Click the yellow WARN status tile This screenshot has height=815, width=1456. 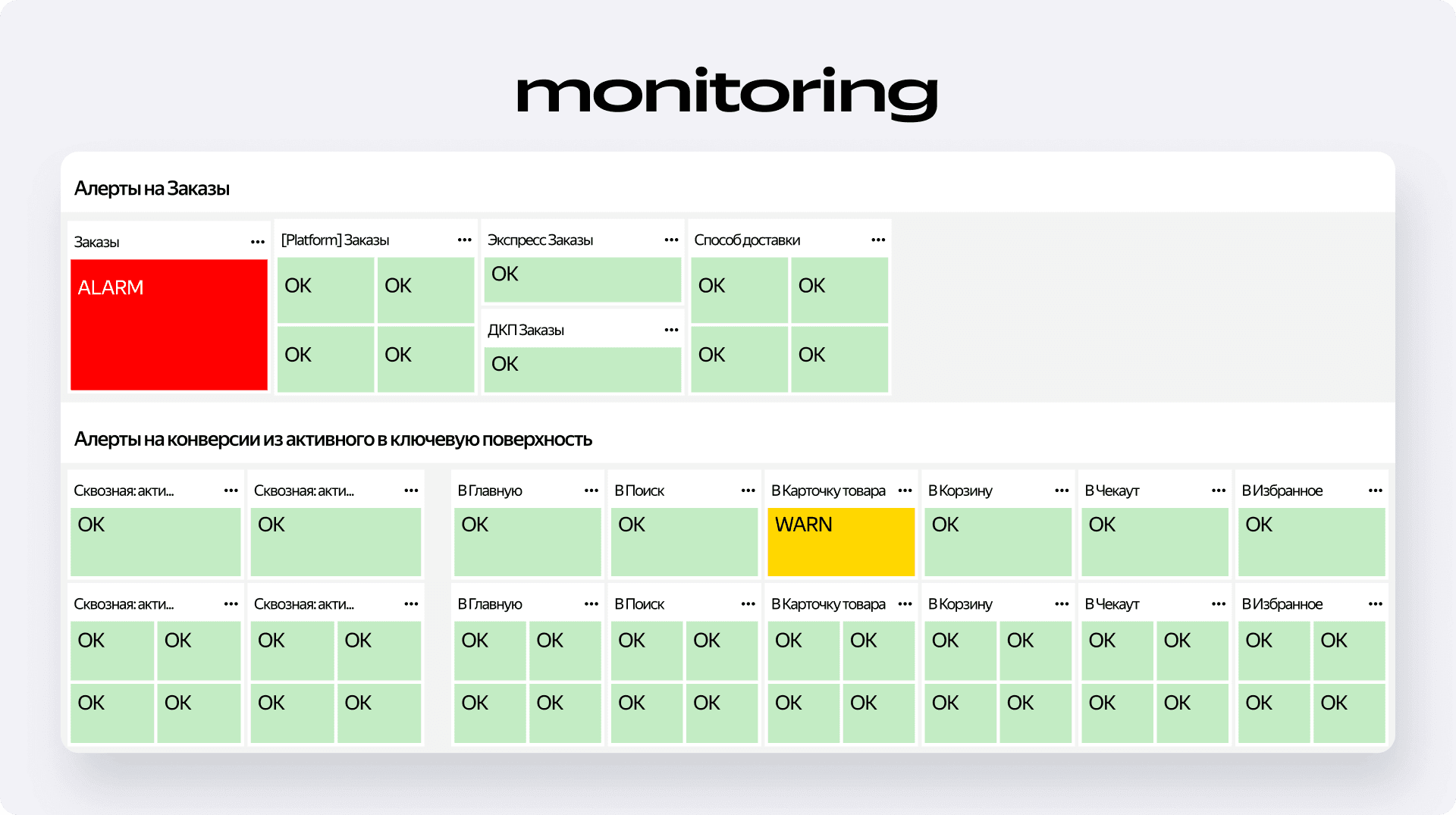(841, 541)
